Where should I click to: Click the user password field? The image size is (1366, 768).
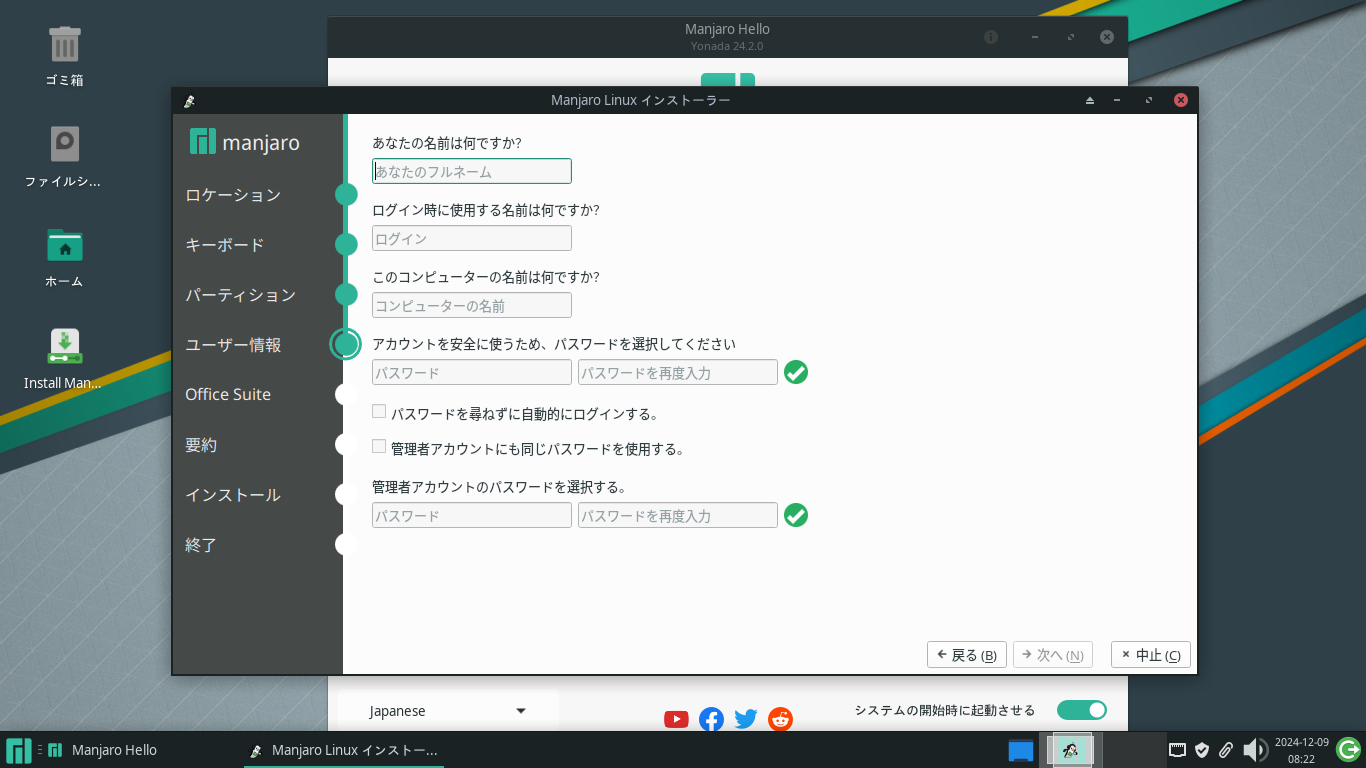point(472,372)
